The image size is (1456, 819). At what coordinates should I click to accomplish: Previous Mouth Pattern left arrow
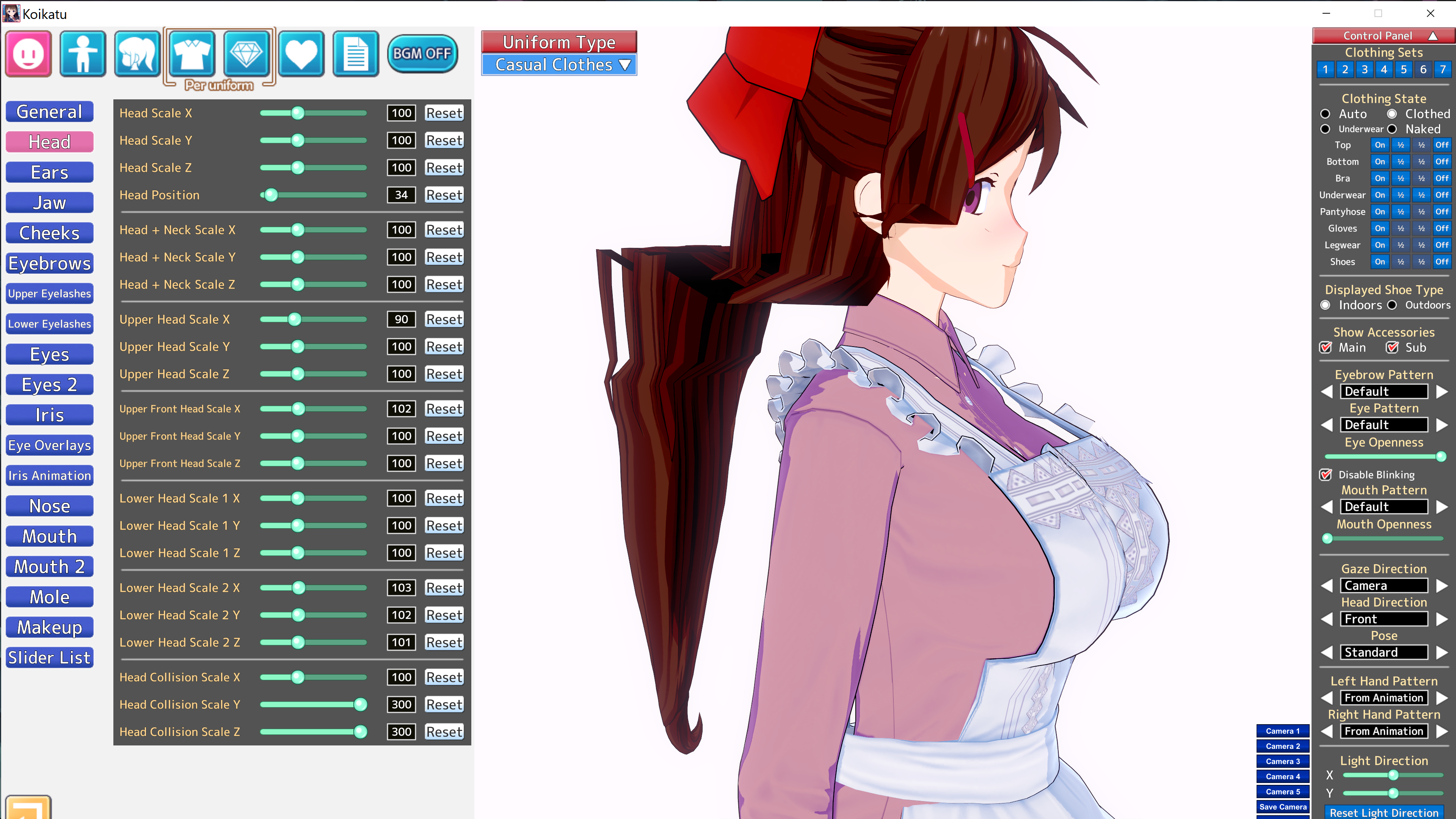tap(1327, 507)
